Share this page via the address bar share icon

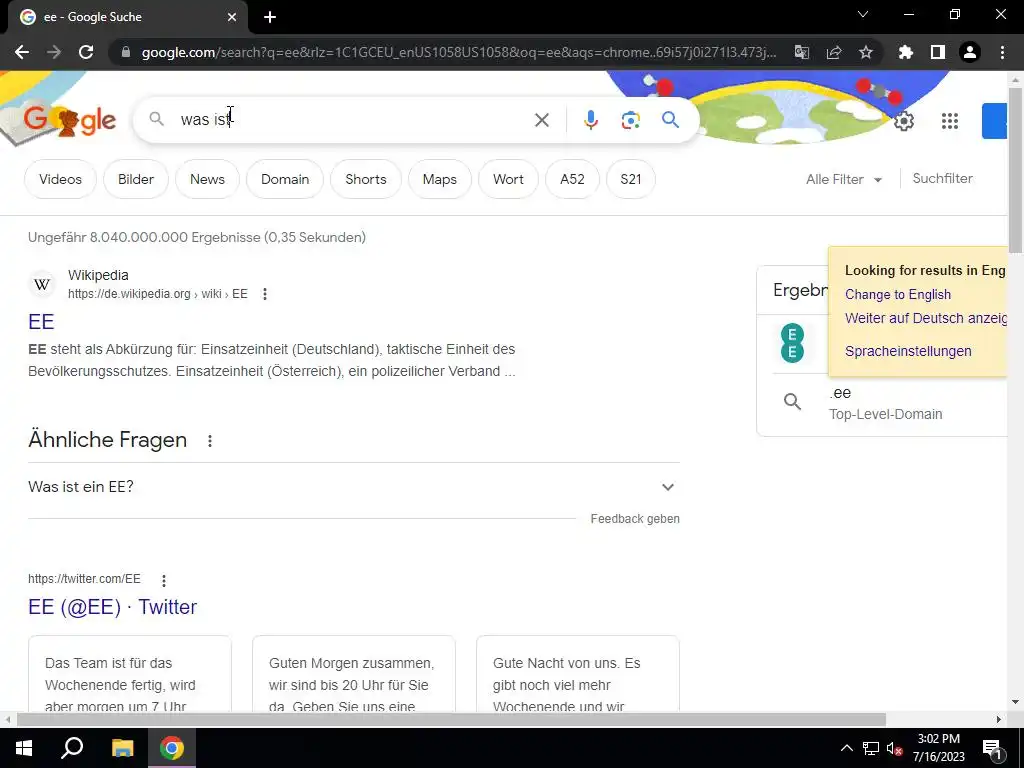pyautogui.click(x=834, y=52)
